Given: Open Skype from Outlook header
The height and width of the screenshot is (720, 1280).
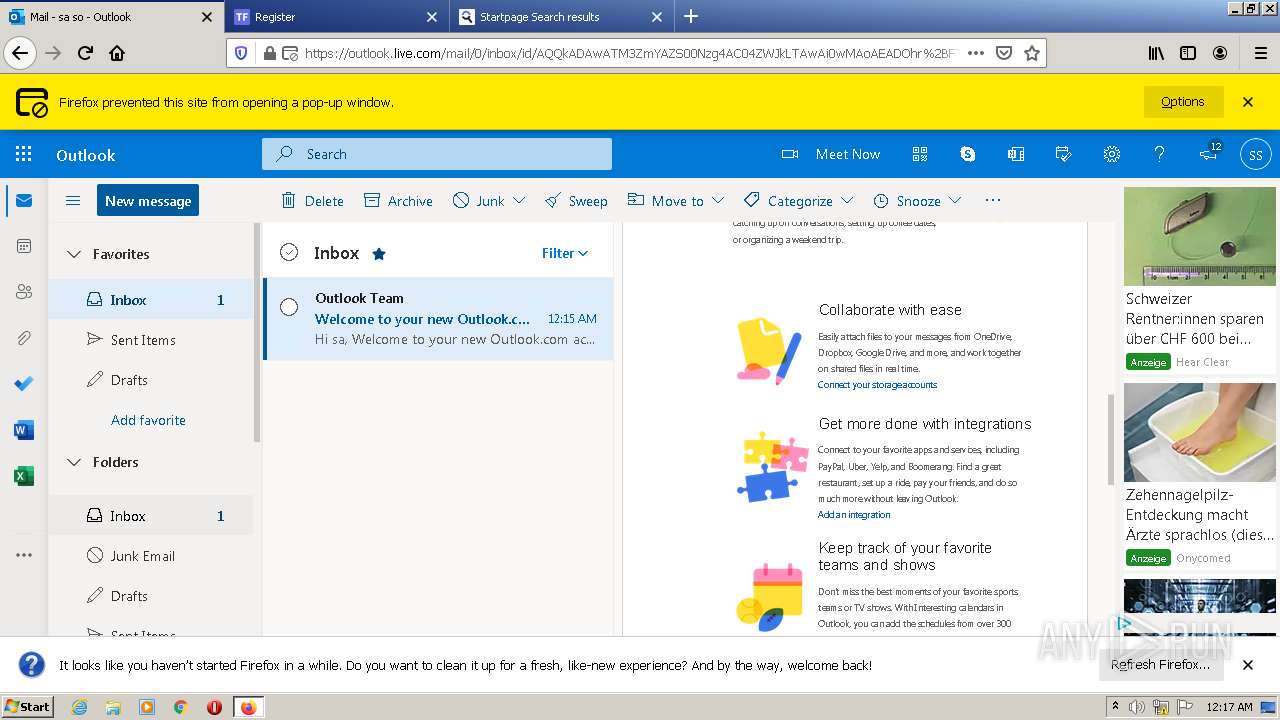Looking at the screenshot, I should click(968, 154).
